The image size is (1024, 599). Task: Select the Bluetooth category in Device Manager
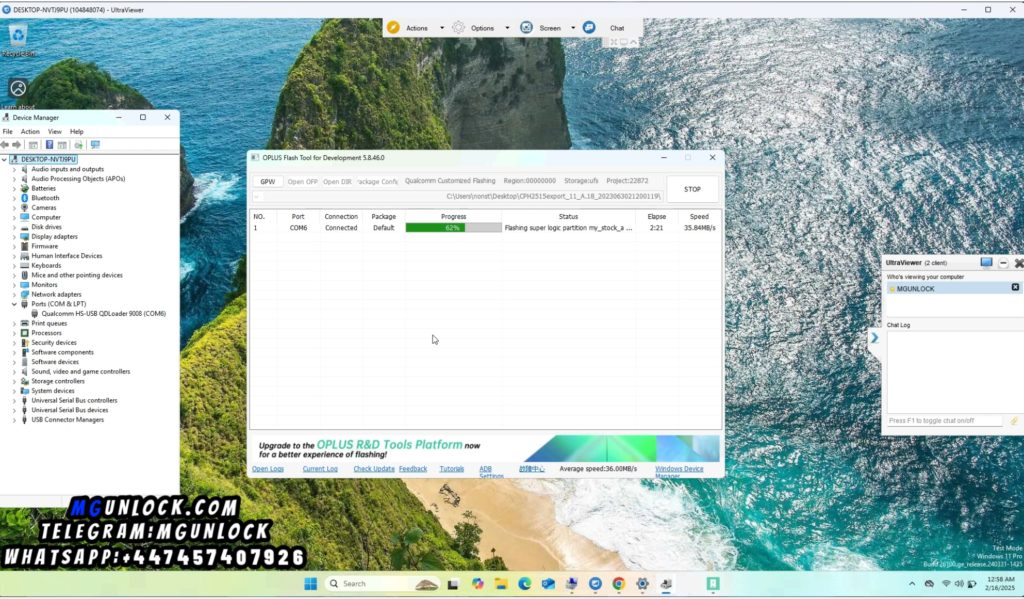45,199
